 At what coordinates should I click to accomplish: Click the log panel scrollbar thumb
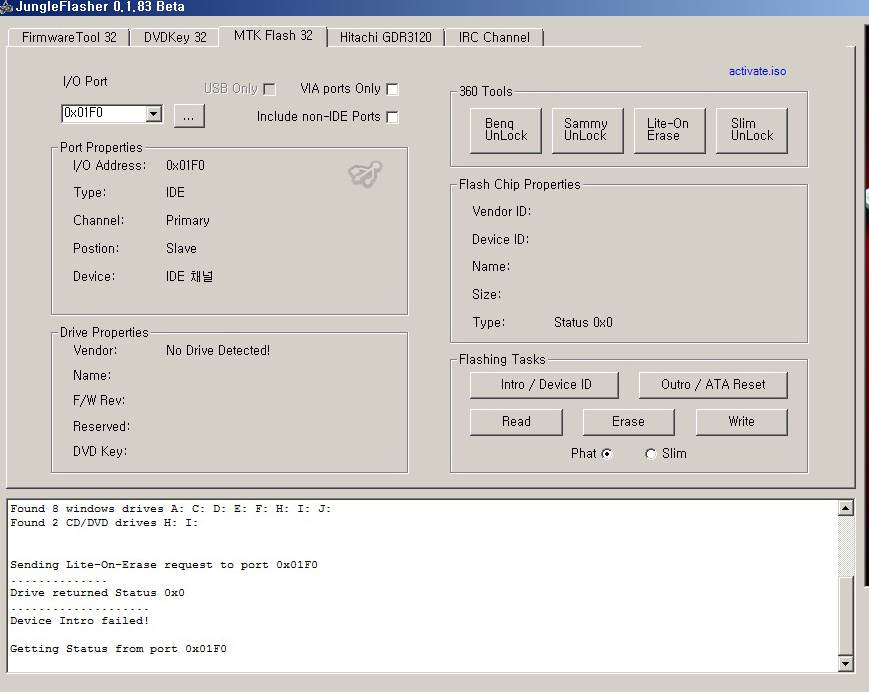845,616
